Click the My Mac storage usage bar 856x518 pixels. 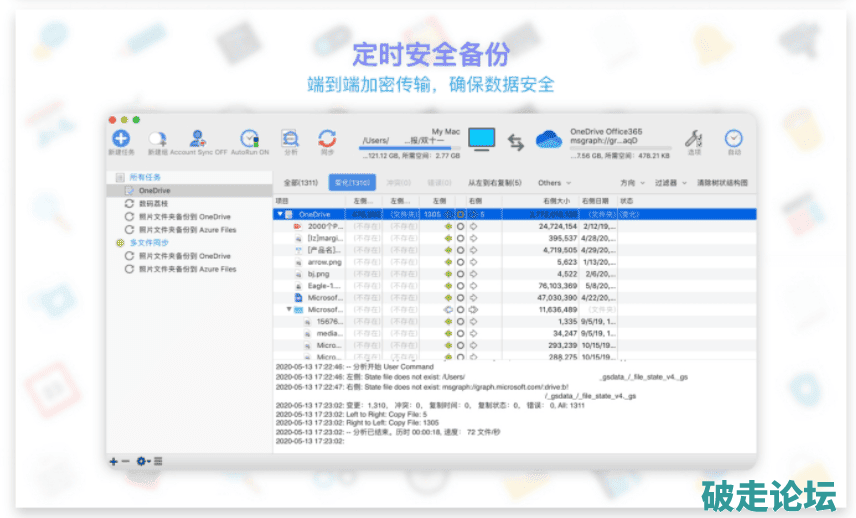tap(409, 148)
